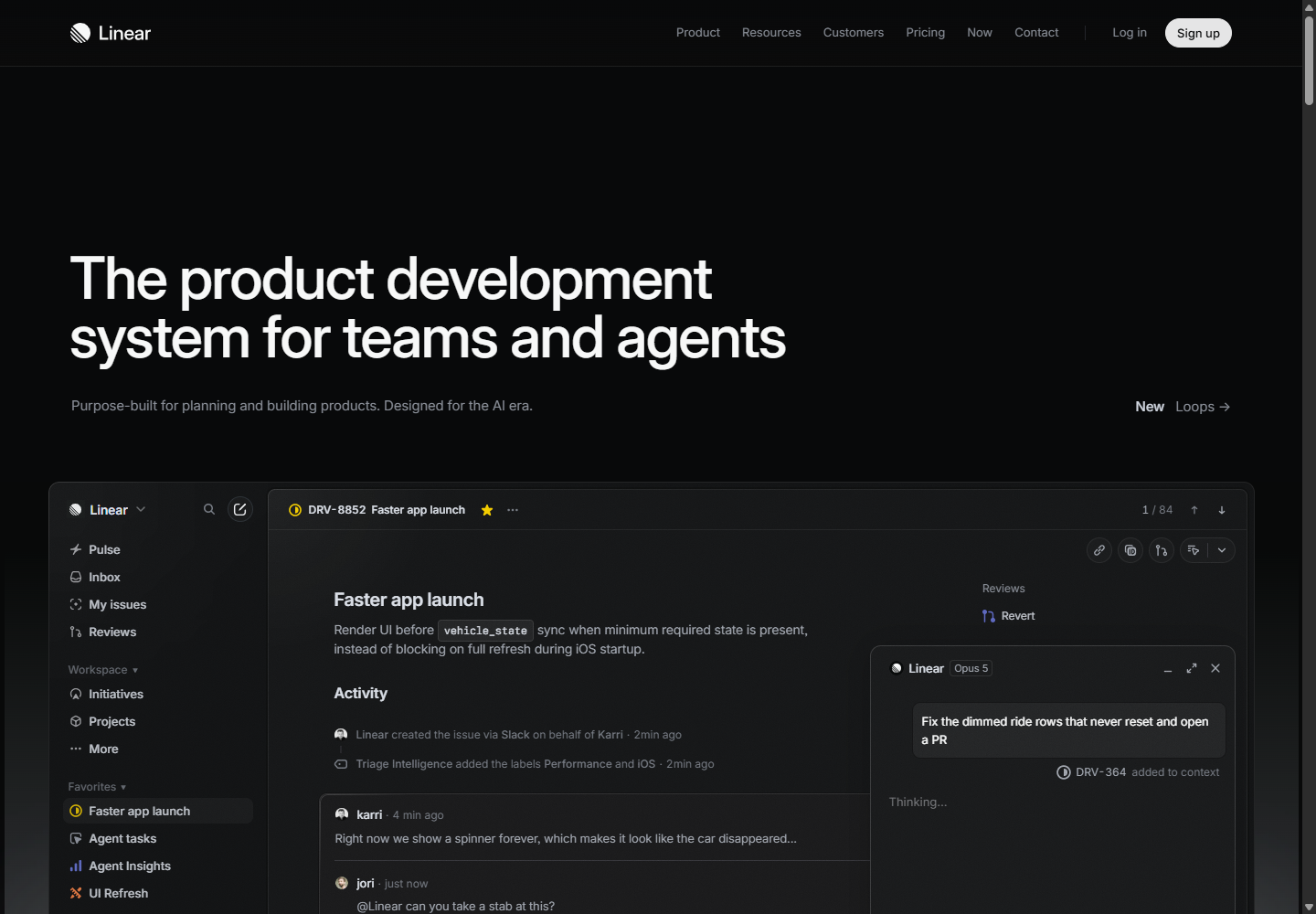Viewport: 1316px width, 914px height.
Task: Open Initiatives in the sidebar
Action: coord(158,694)
